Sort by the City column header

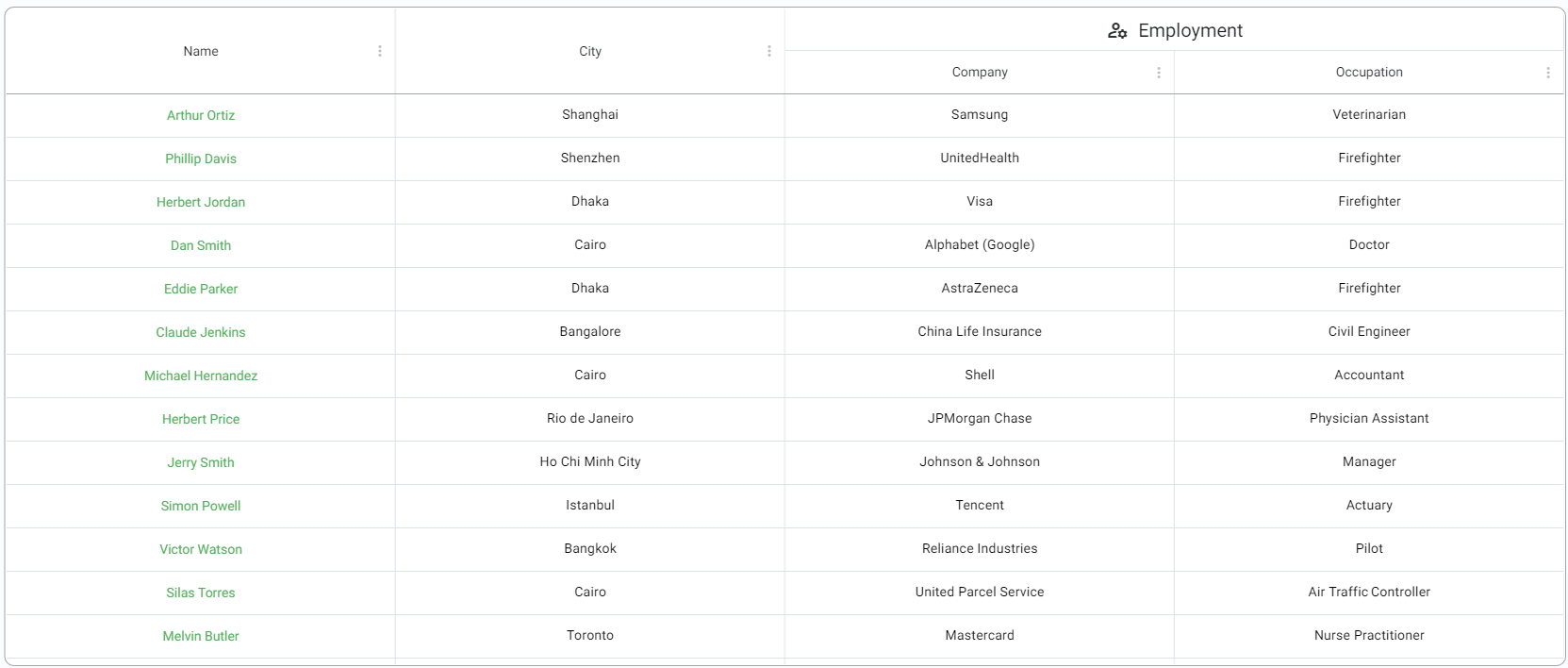pos(590,51)
